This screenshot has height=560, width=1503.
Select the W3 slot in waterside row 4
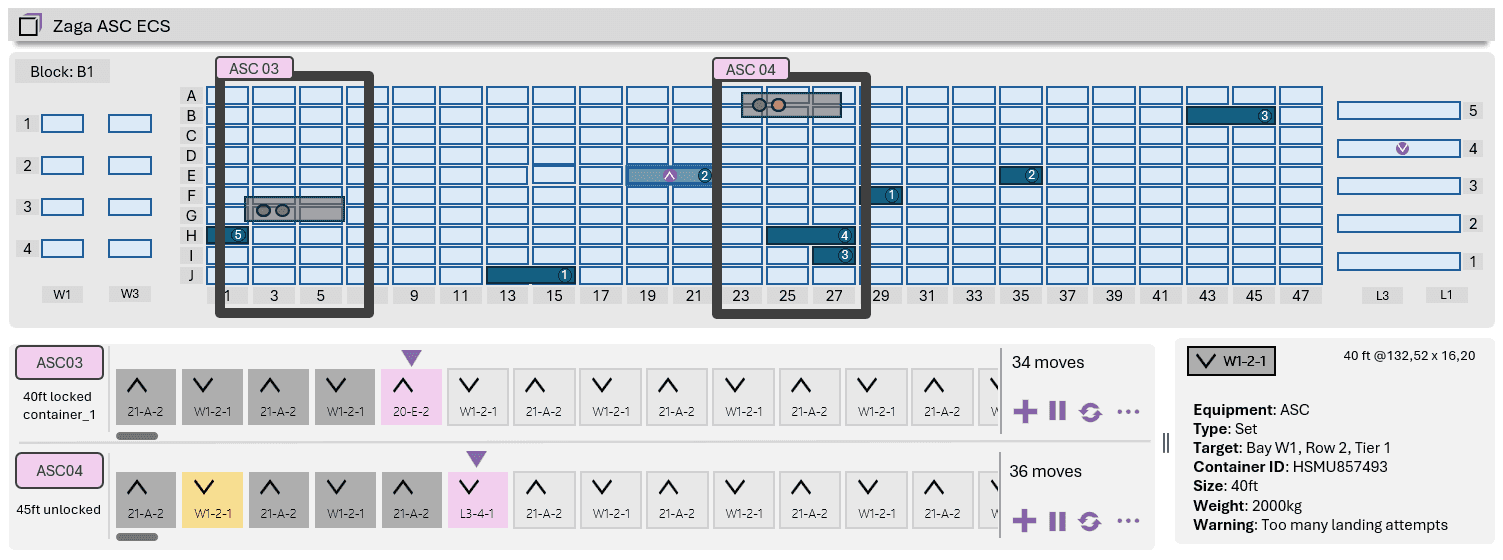pyautogui.click(x=130, y=248)
